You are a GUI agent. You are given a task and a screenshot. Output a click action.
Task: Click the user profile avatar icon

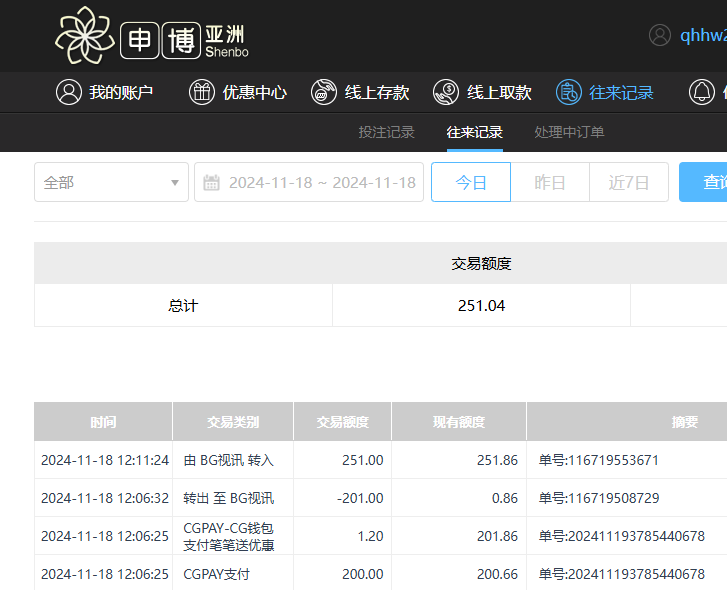[660, 35]
